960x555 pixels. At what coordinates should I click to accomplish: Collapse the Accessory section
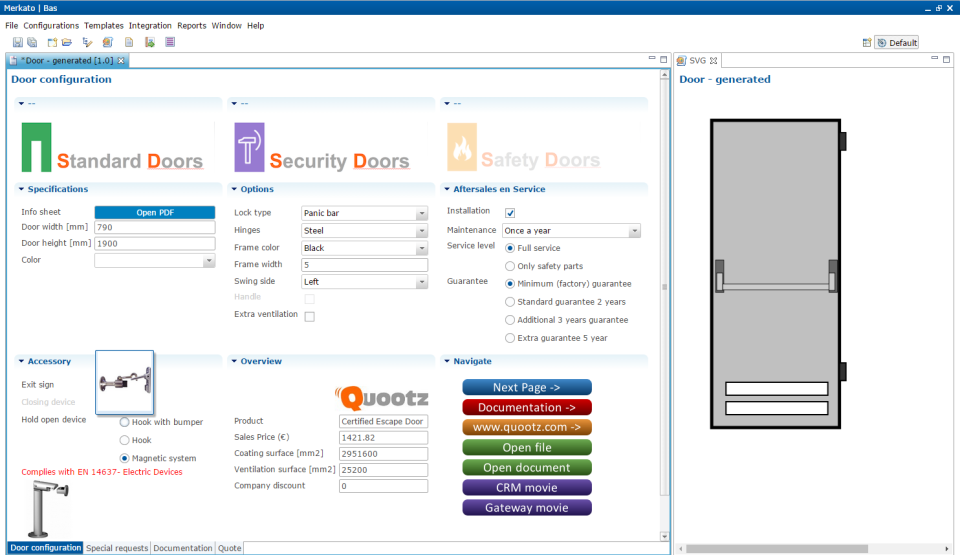(21, 361)
